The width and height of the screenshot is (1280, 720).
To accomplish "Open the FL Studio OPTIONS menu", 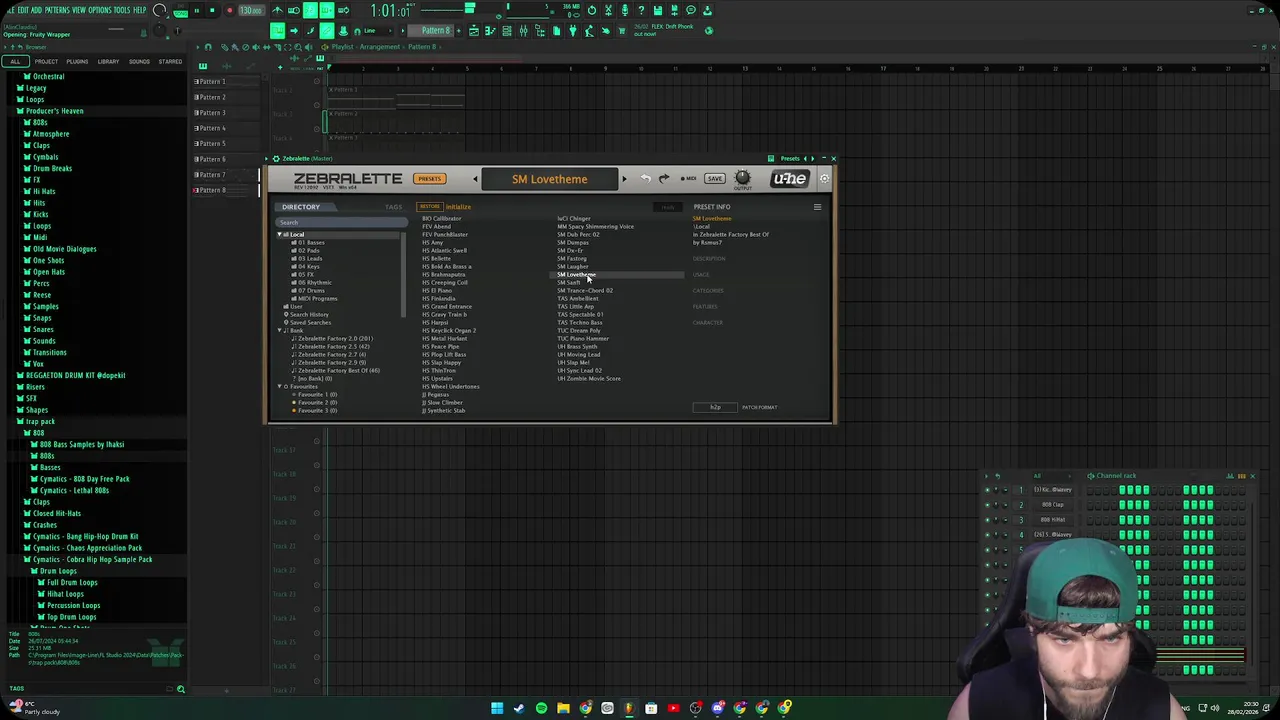I will click(x=100, y=10).
